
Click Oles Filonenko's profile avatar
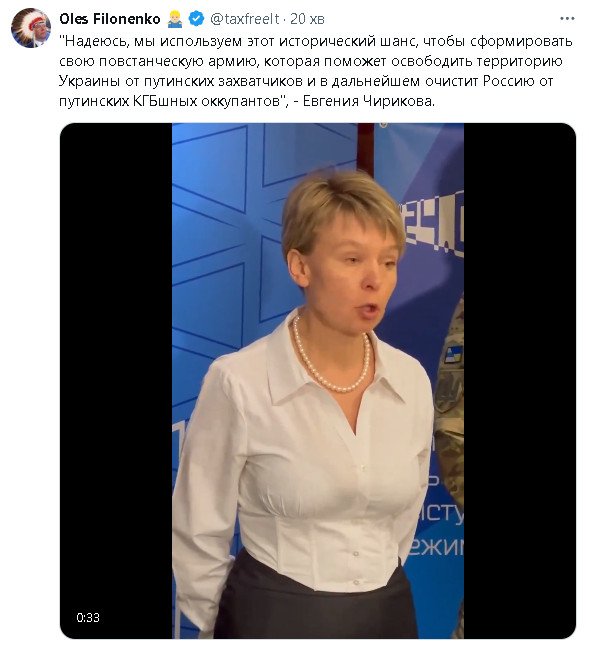coord(31,27)
